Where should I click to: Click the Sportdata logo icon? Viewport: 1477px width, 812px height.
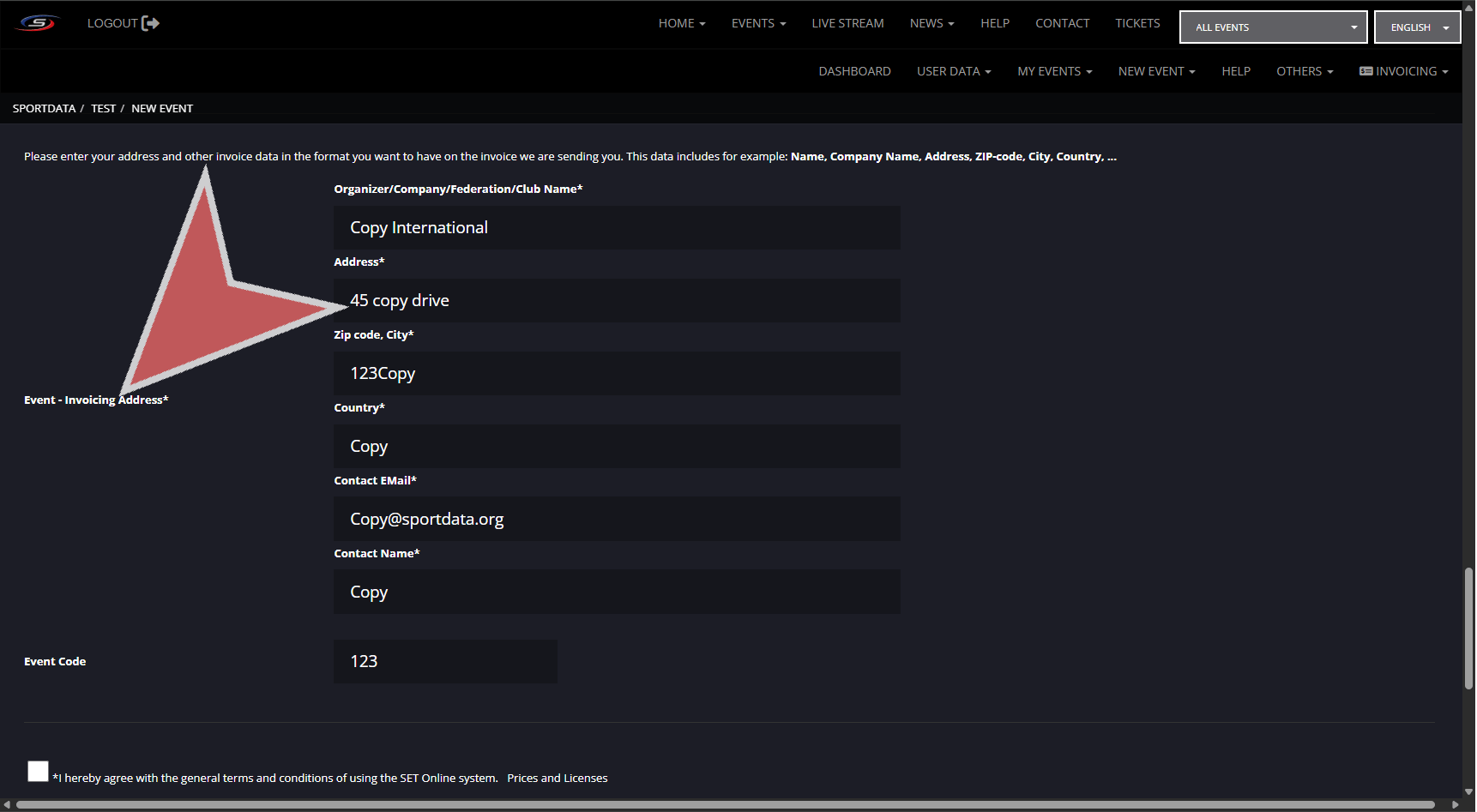tap(38, 23)
